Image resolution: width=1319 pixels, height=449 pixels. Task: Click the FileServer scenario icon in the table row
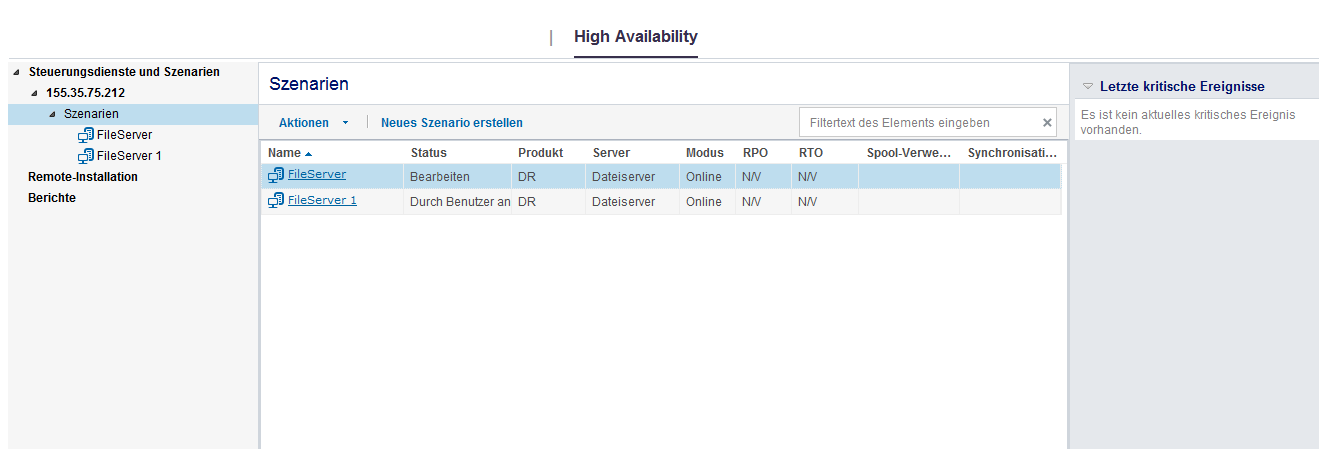(x=276, y=175)
